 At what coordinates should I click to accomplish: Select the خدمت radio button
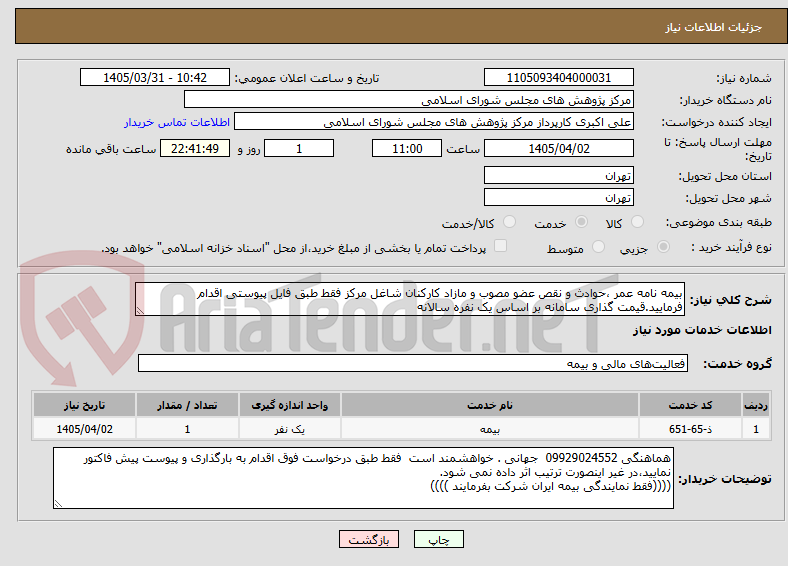581,222
